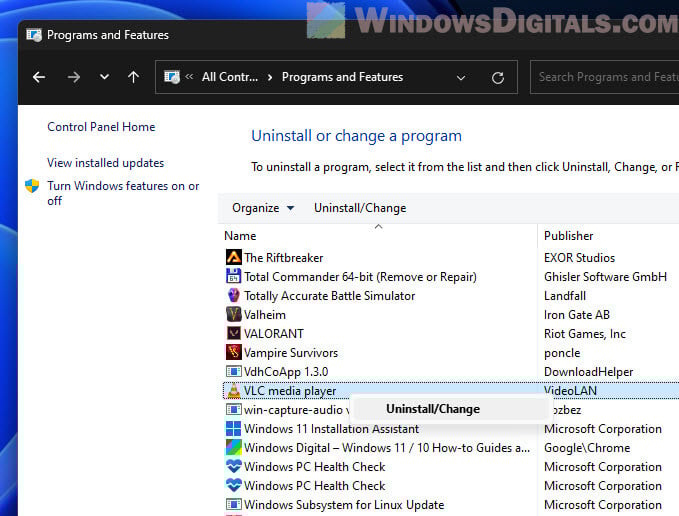
Task: Expand the breadcrumb arrow after All Contr...
Action: point(270,77)
